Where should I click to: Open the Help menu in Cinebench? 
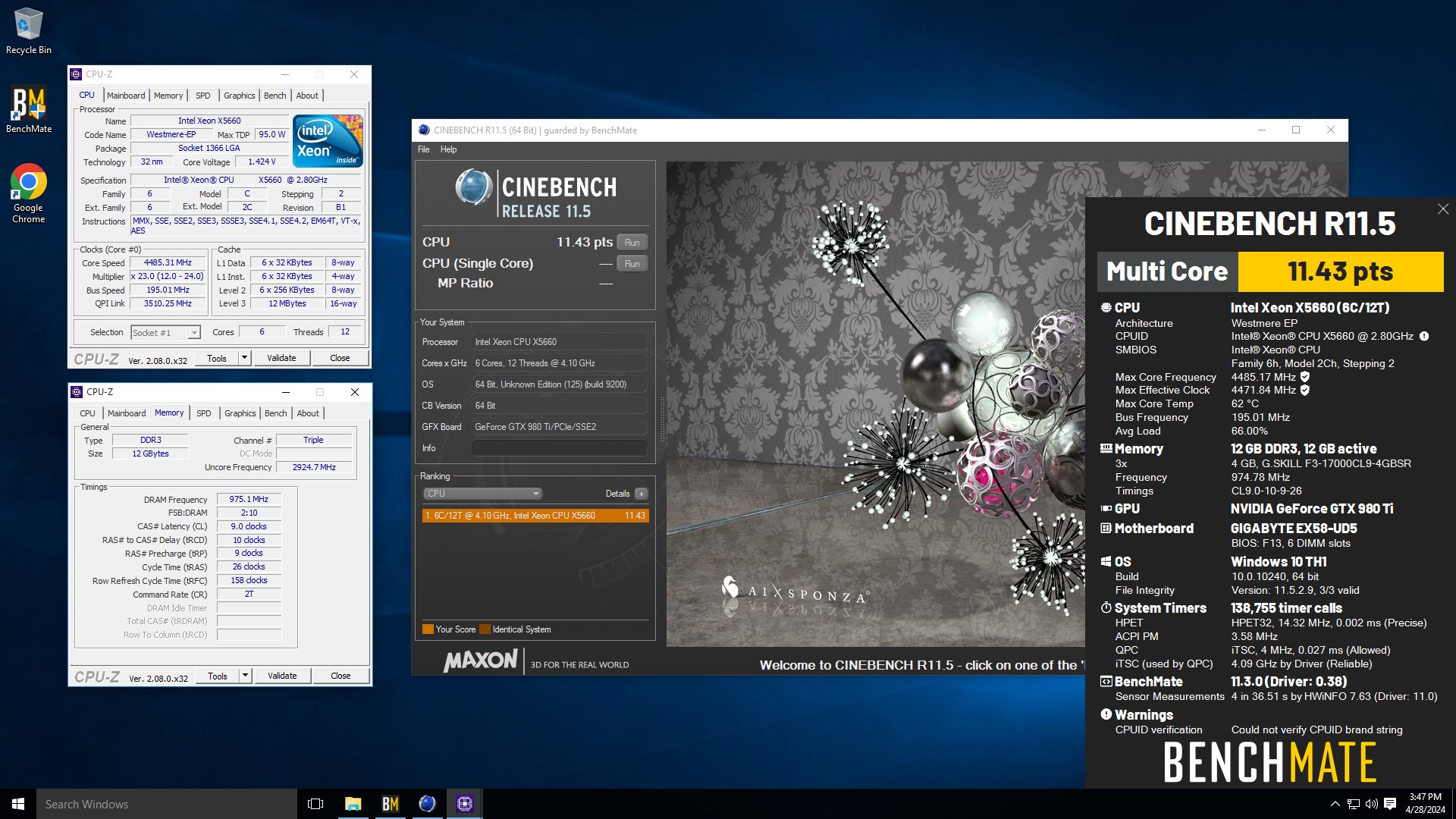tap(449, 149)
